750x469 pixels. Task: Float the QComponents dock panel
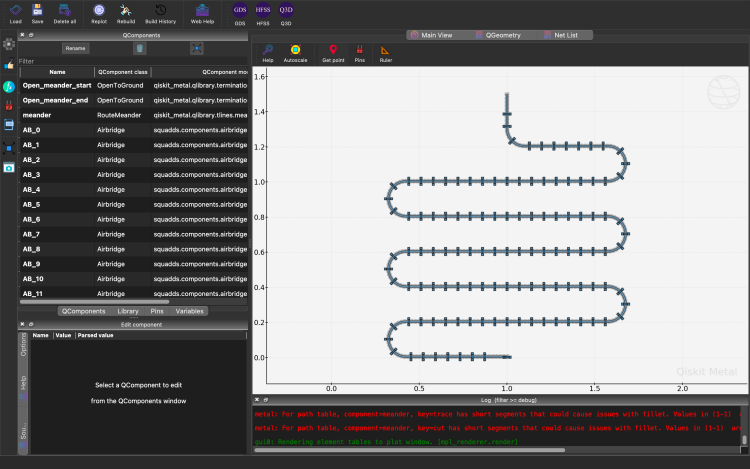(x=31, y=35)
